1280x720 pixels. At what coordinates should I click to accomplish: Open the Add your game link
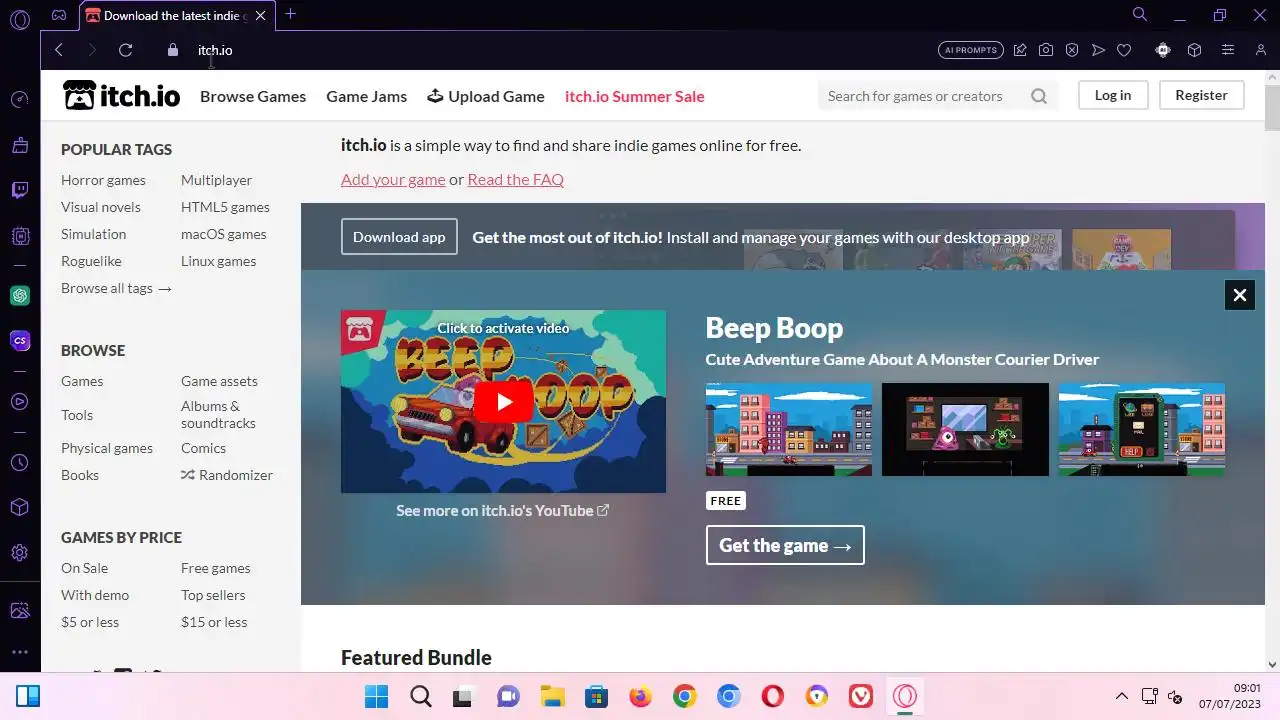tap(393, 179)
